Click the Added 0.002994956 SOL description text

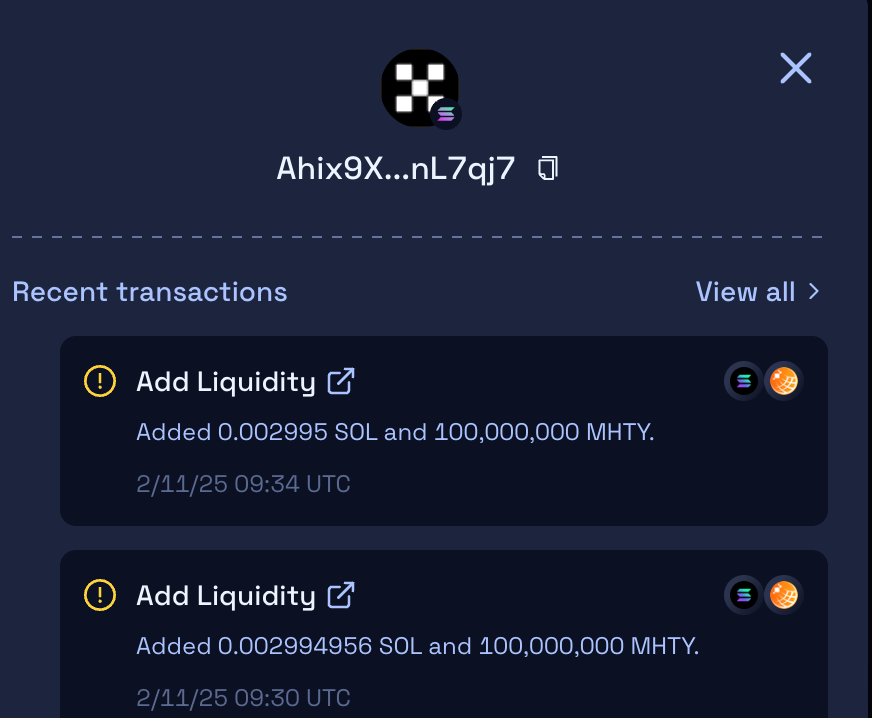point(417,646)
